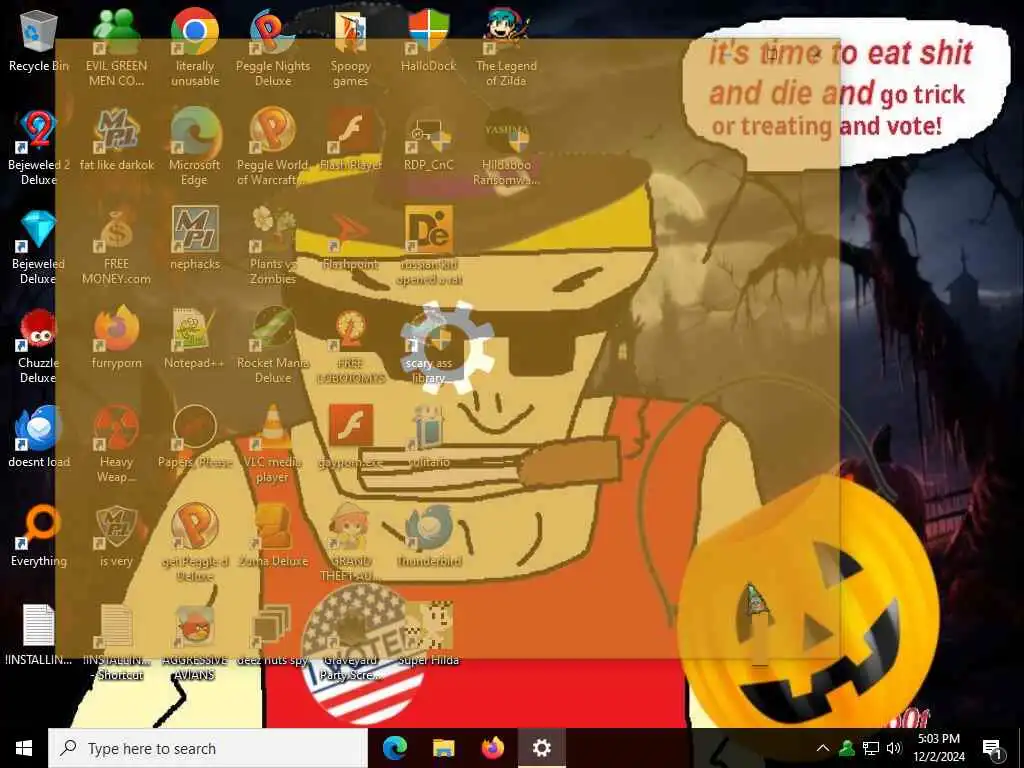
Task: Select the 'deez nuts spy' icon
Action: pyautogui.click(x=273, y=635)
